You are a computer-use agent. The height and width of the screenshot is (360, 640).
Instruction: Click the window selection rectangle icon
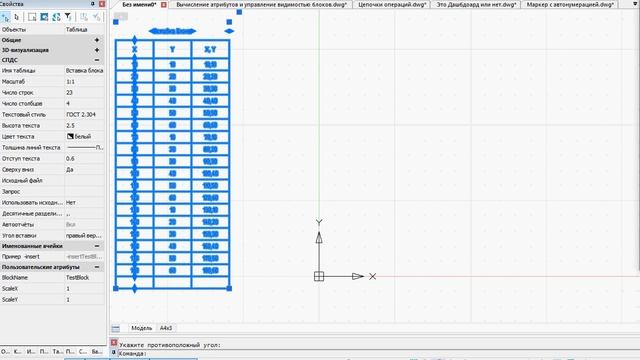[32, 17]
